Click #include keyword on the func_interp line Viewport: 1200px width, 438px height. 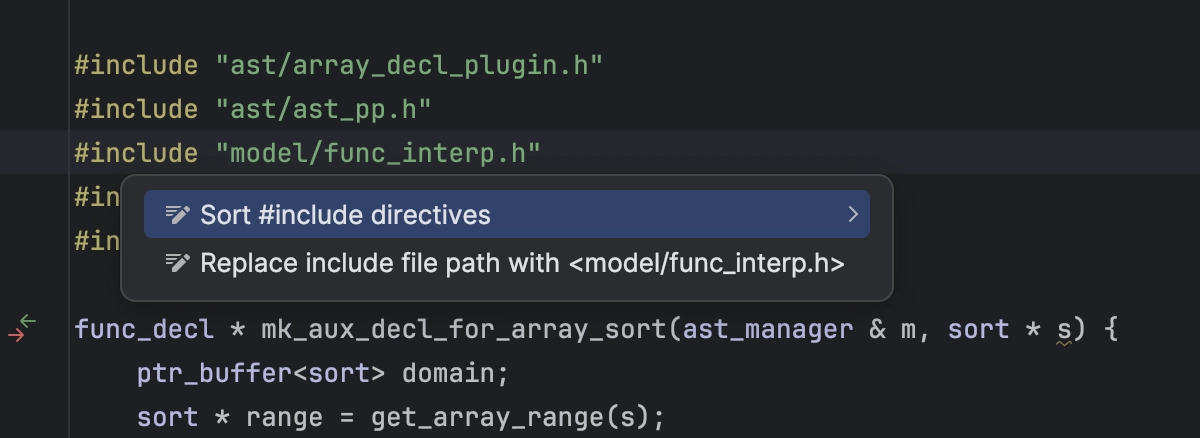coord(136,153)
